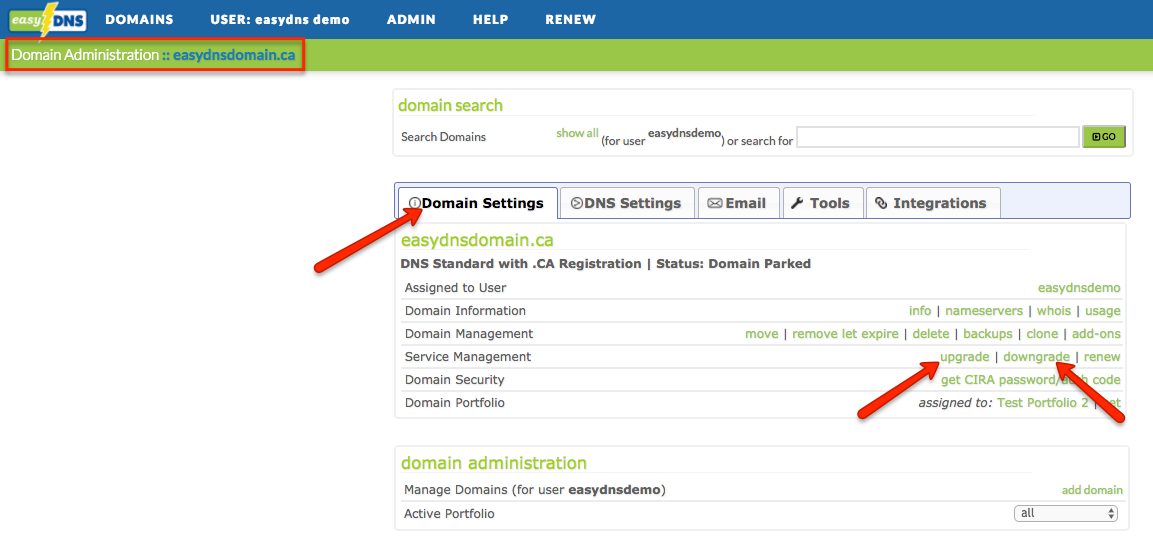1153x549 pixels.
Task: Click the clone domain link
Action: (1042, 334)
